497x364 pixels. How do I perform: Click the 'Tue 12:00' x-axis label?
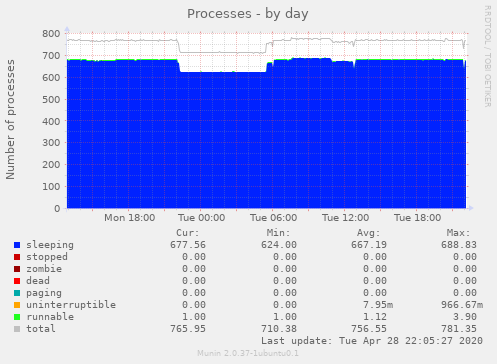[x=345, y=218]
